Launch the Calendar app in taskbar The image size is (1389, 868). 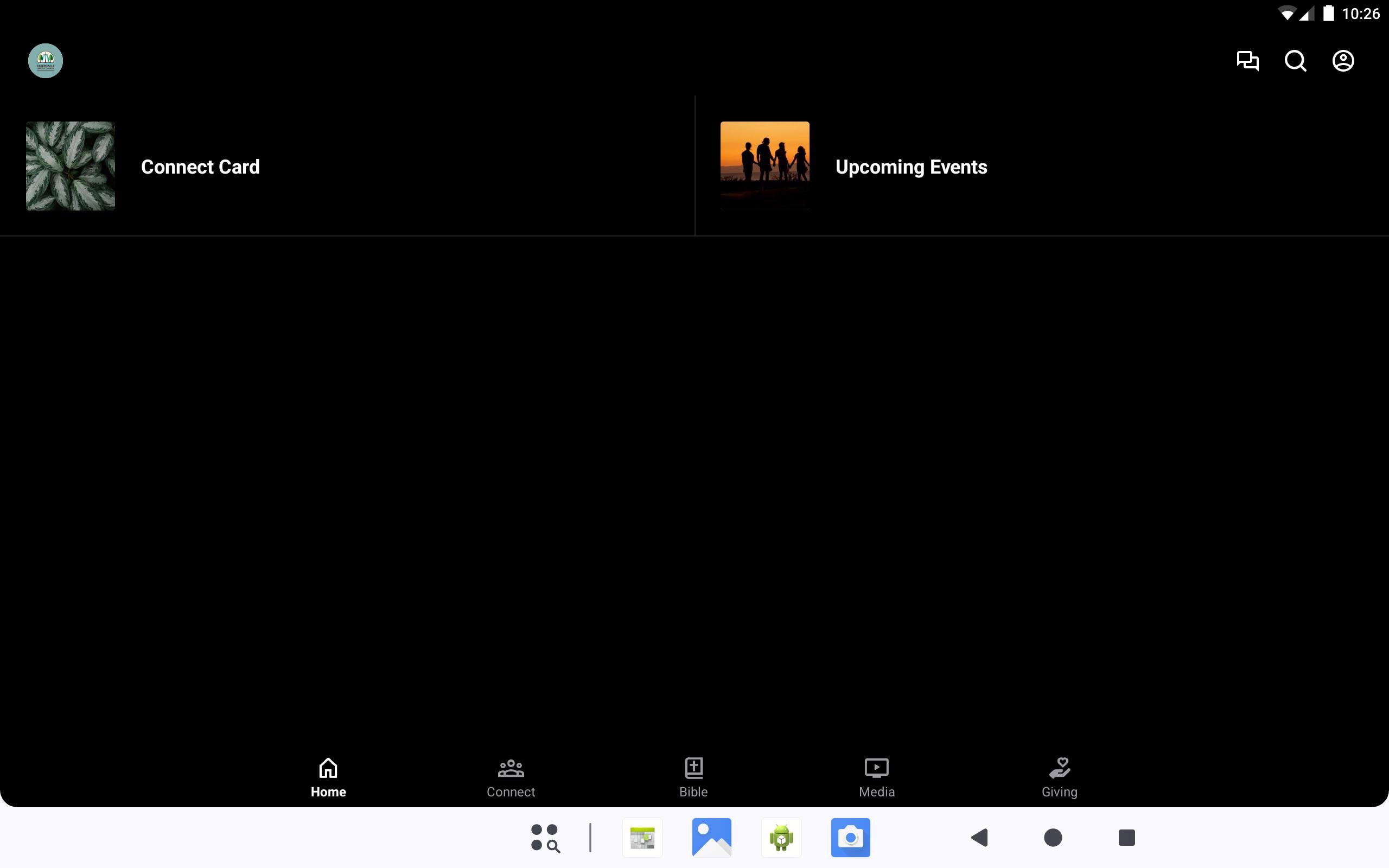pos(642,838)
